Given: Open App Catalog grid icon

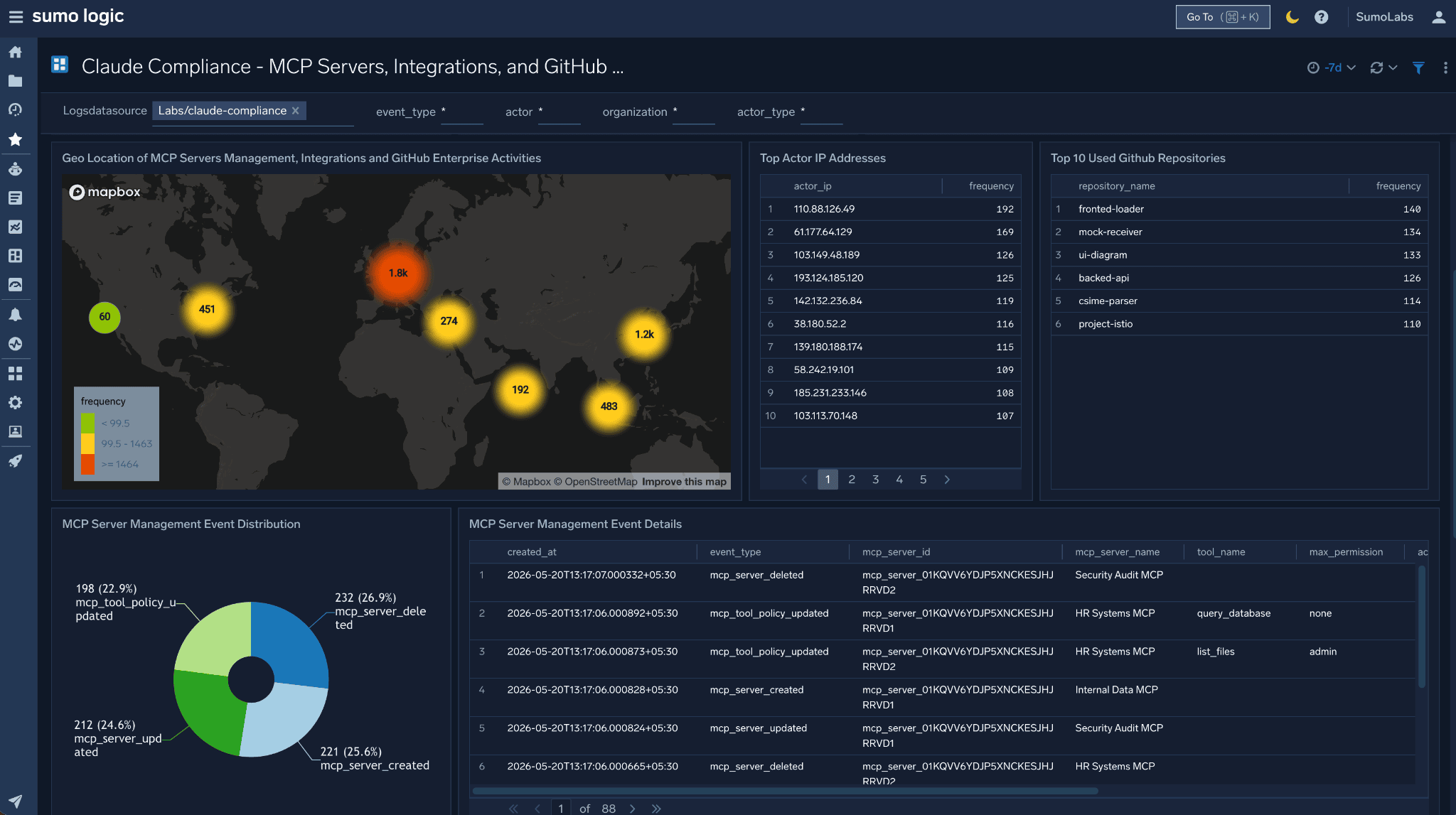Looking at the screenshot, I should [15, 373].
